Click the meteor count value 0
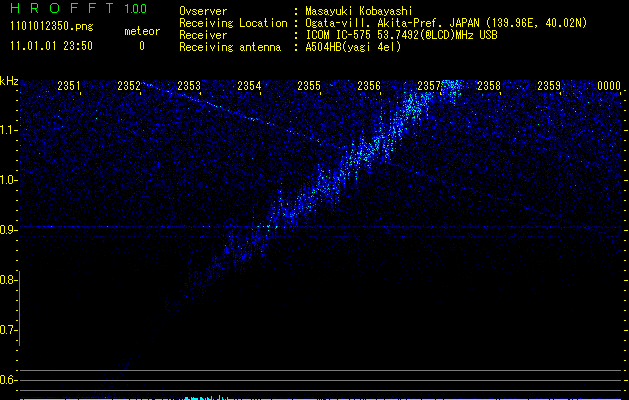This screenshot has height=400, width=629. tap(142, 46)
